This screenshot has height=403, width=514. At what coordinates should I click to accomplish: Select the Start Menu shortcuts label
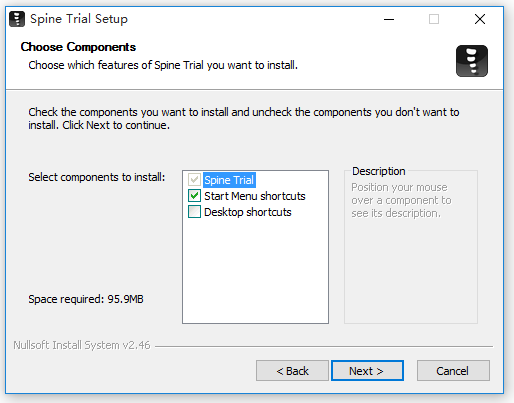point(255,196)
